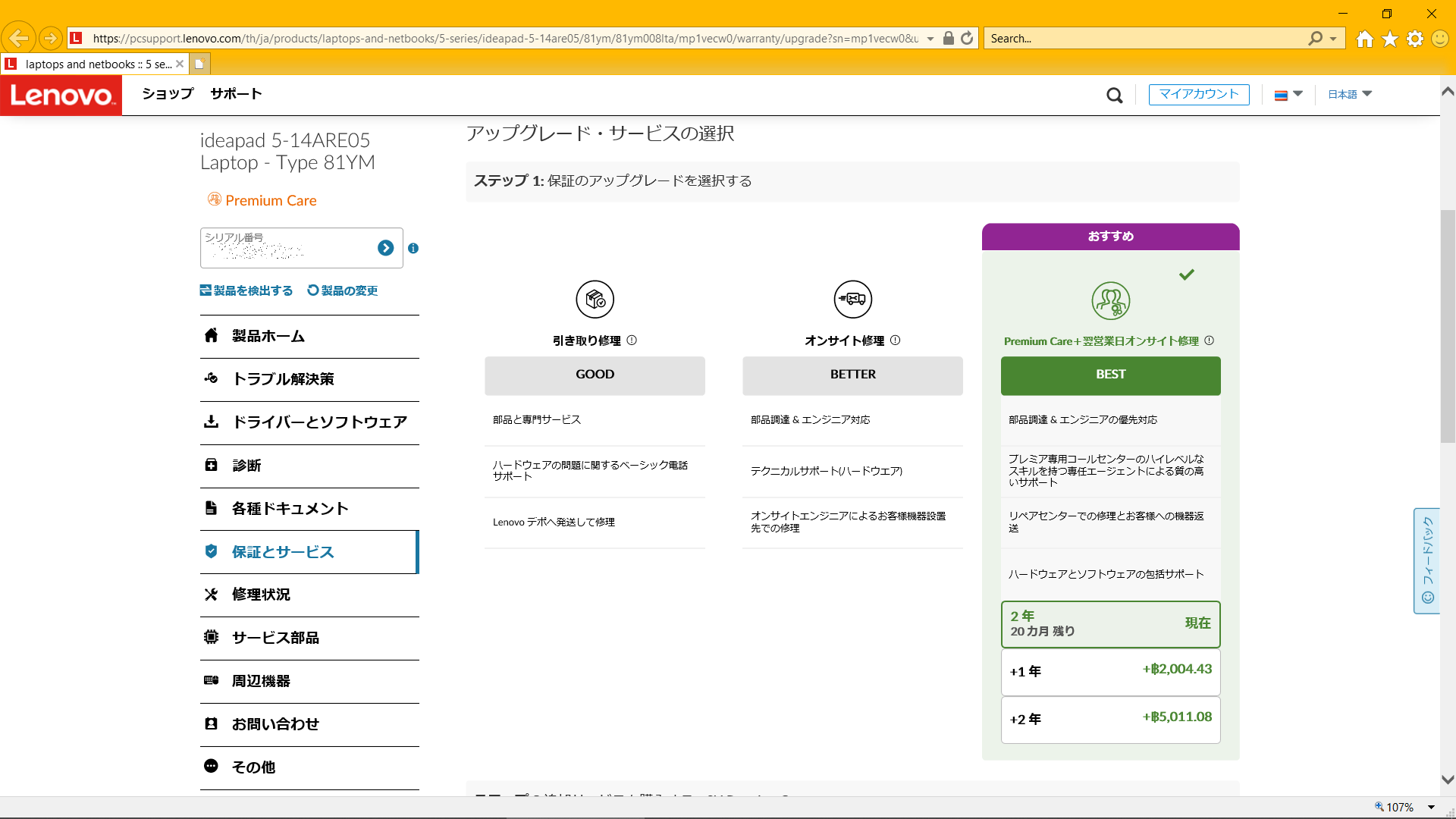
Task: Open その他 in sidebar
Action: 309,767
